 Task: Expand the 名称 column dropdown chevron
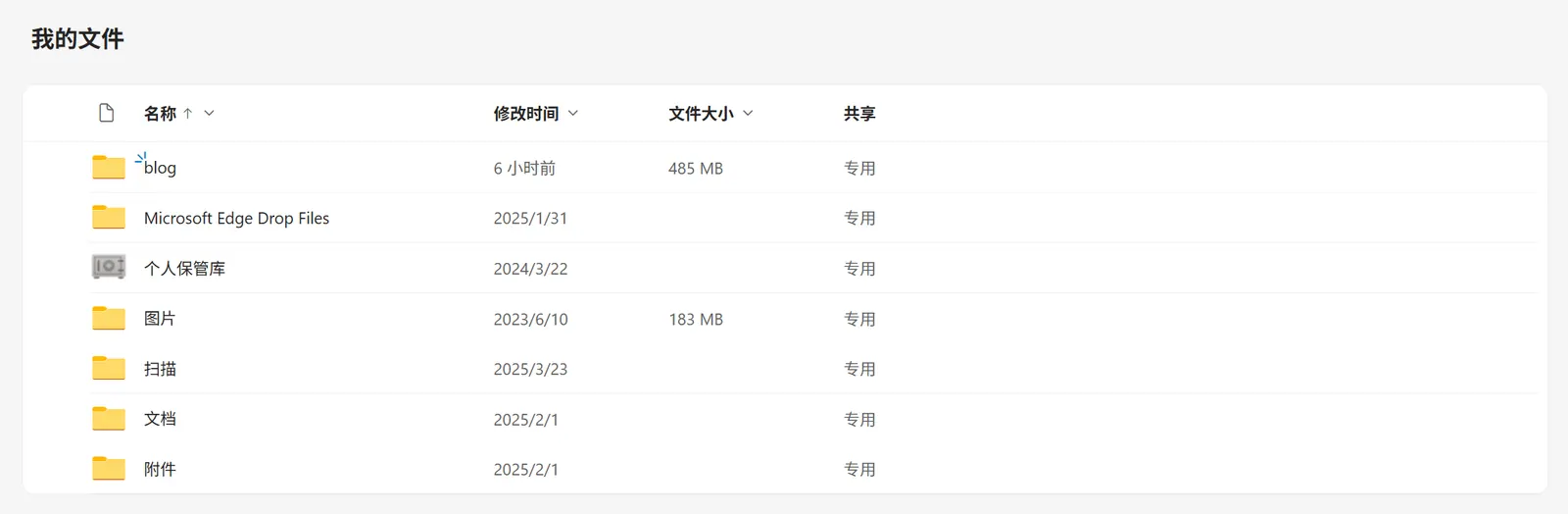coord(209,114)
